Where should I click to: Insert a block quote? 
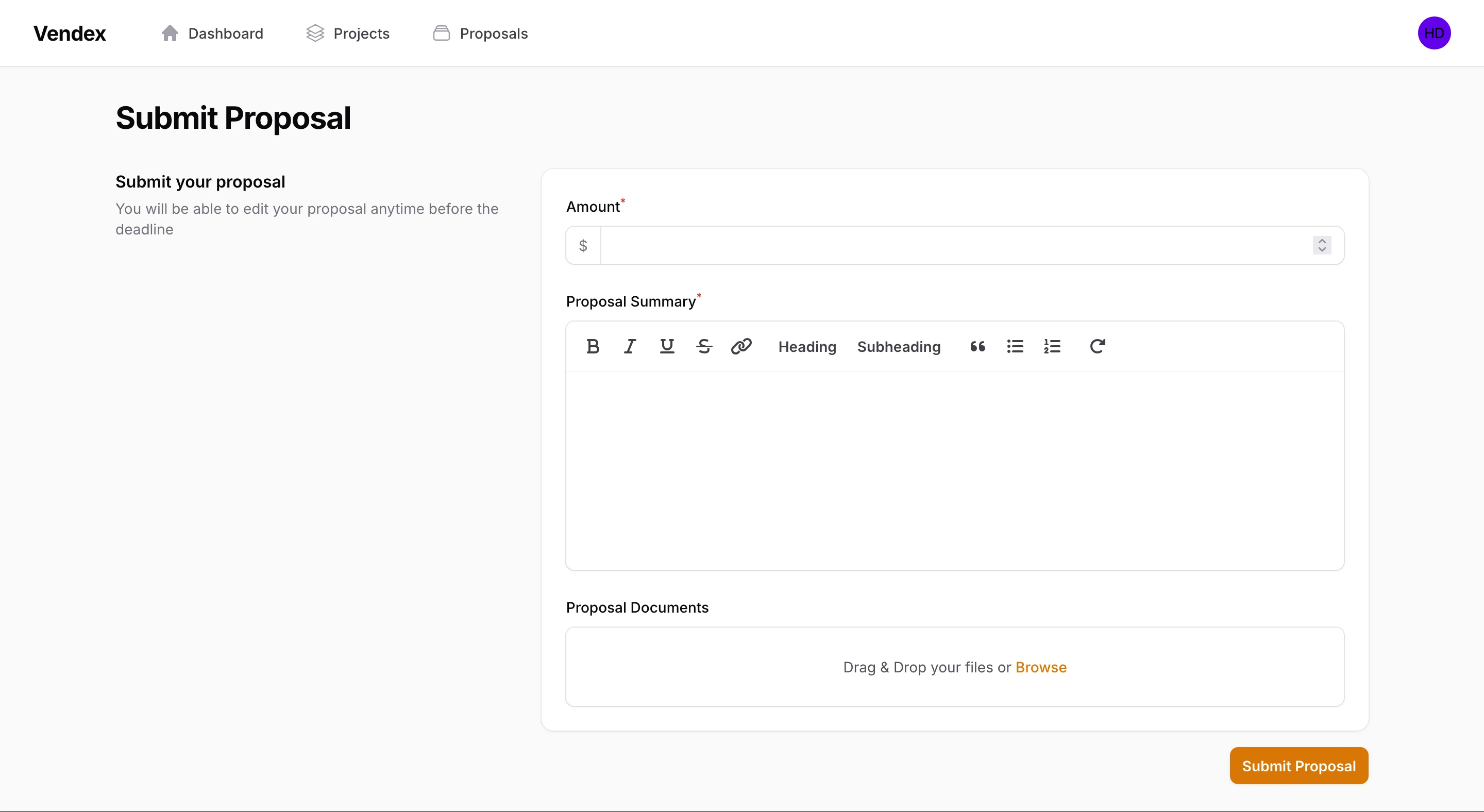coord(977,346)
